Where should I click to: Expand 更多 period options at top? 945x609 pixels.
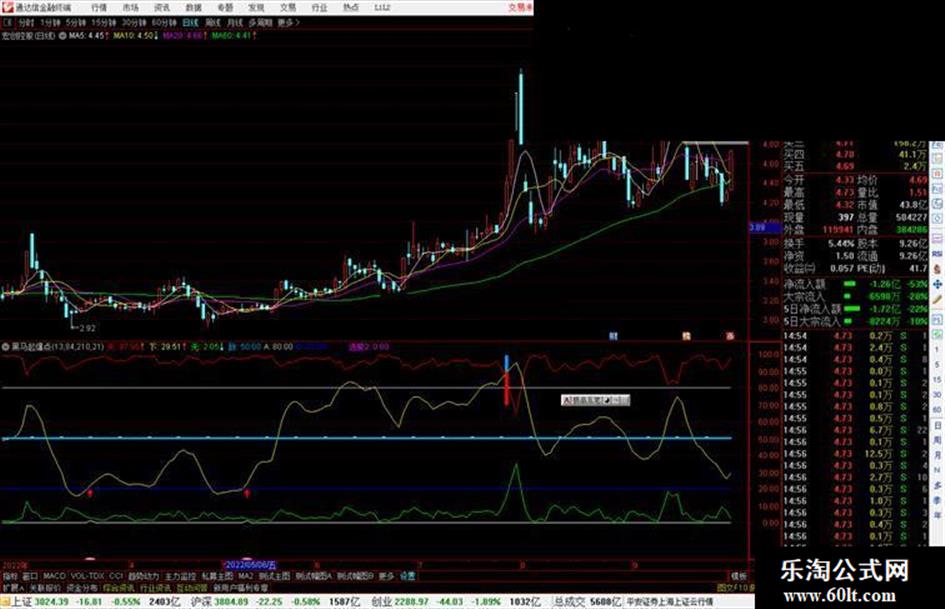click(x=288, y=22)
